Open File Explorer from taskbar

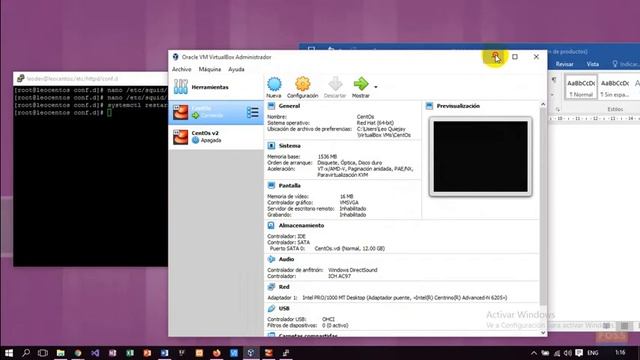60,353
